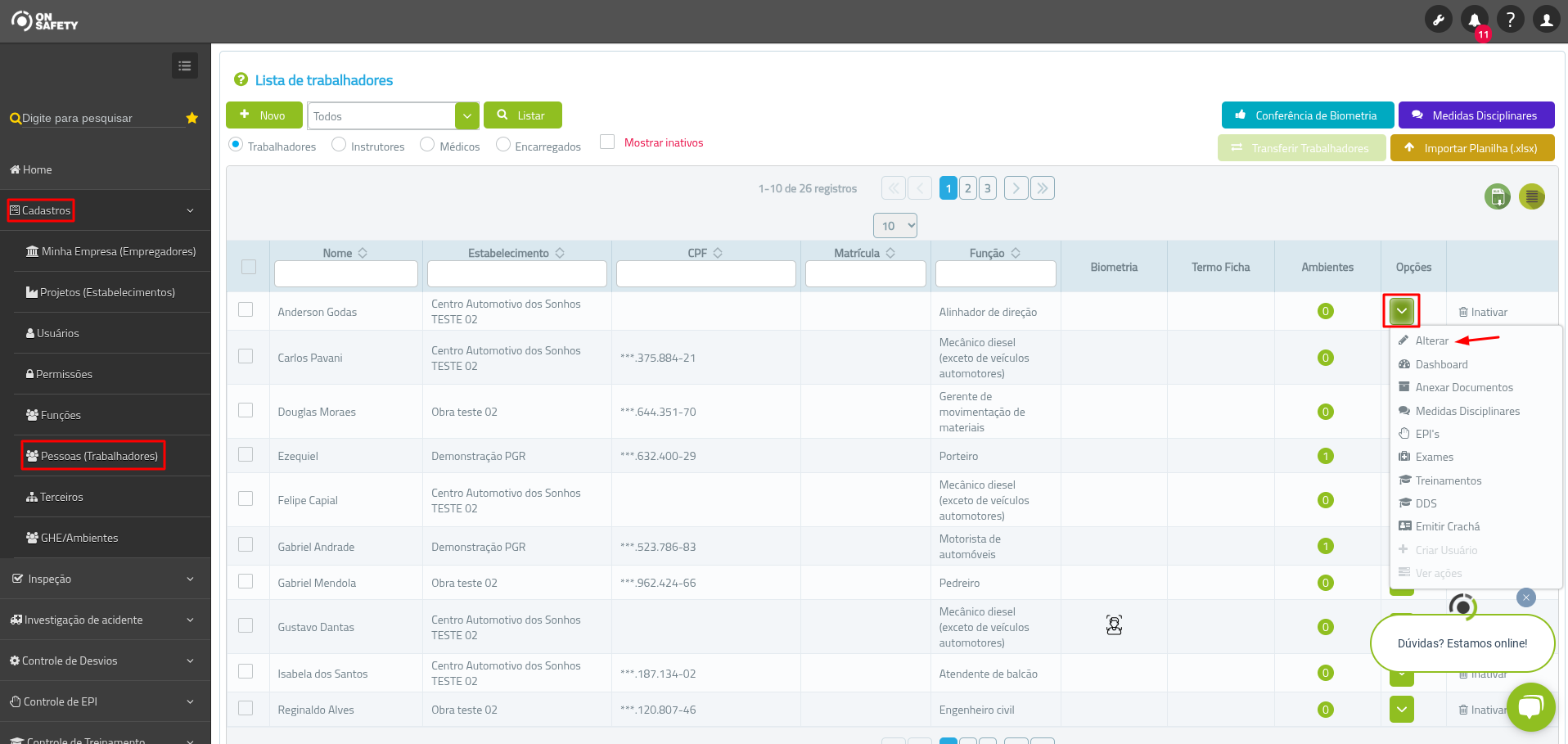Check the row for Ezequiel
This screenshot has height=744, width=1568.
coord(246,454)
